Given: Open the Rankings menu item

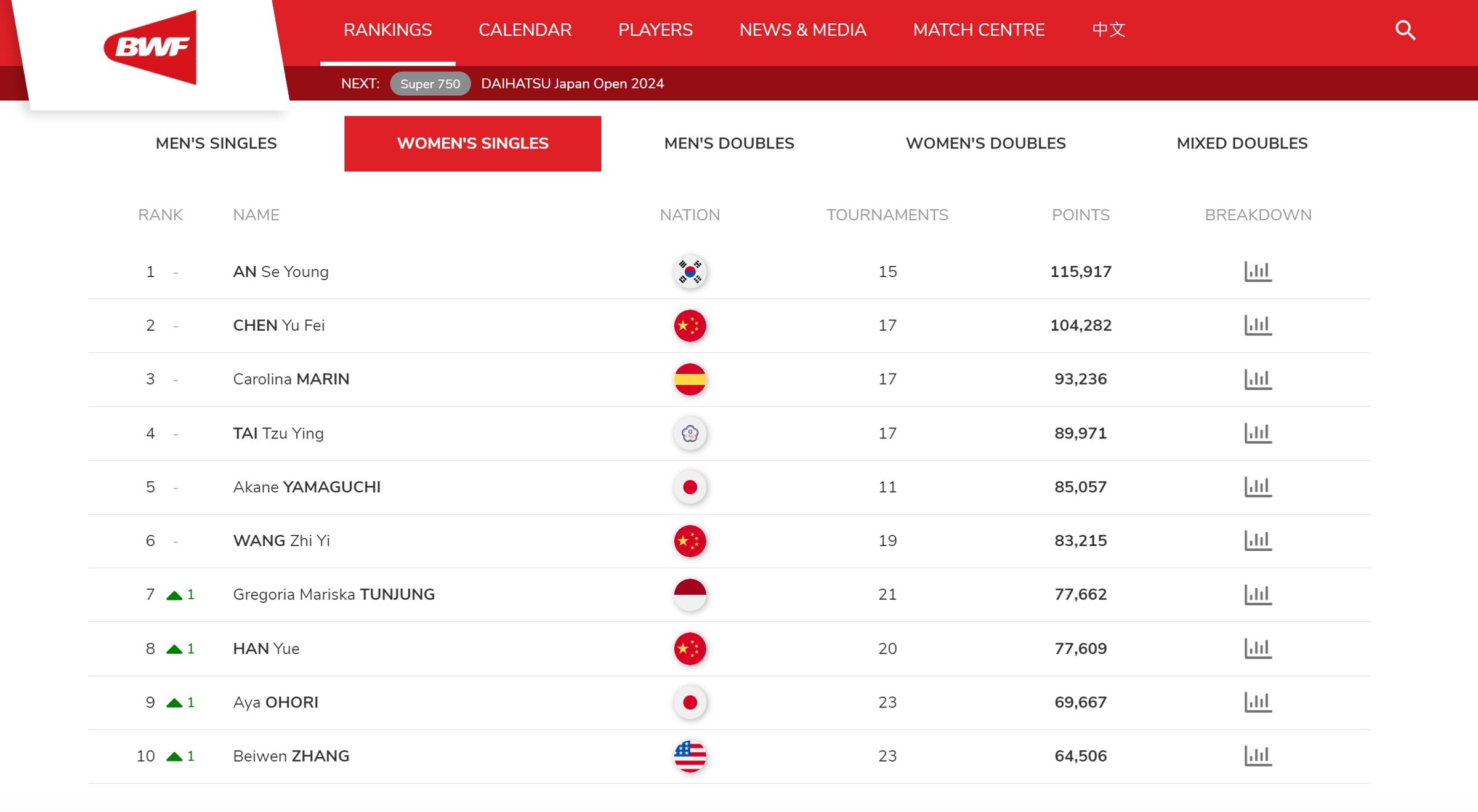Looking at the screenshot, I should [x=388, y=30].
